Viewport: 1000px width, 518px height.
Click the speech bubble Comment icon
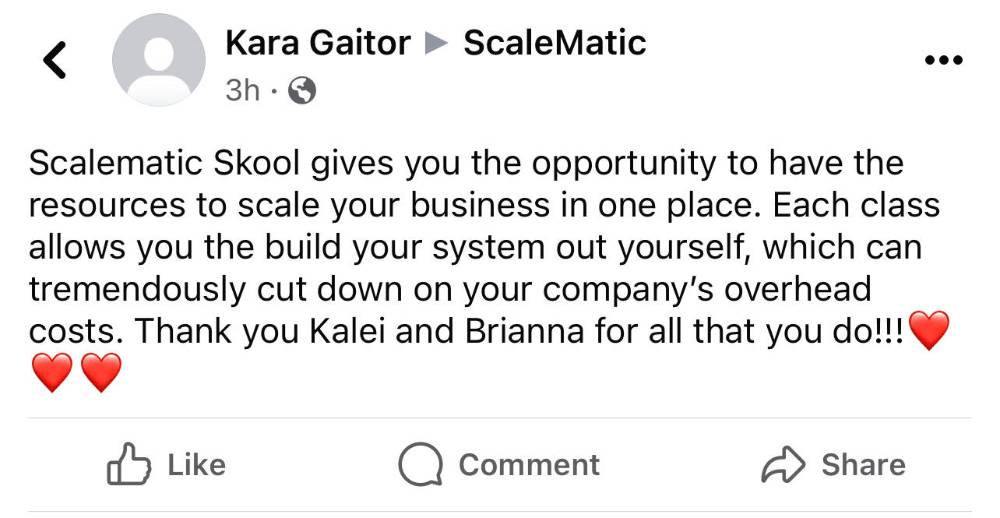tap(420, 465)
